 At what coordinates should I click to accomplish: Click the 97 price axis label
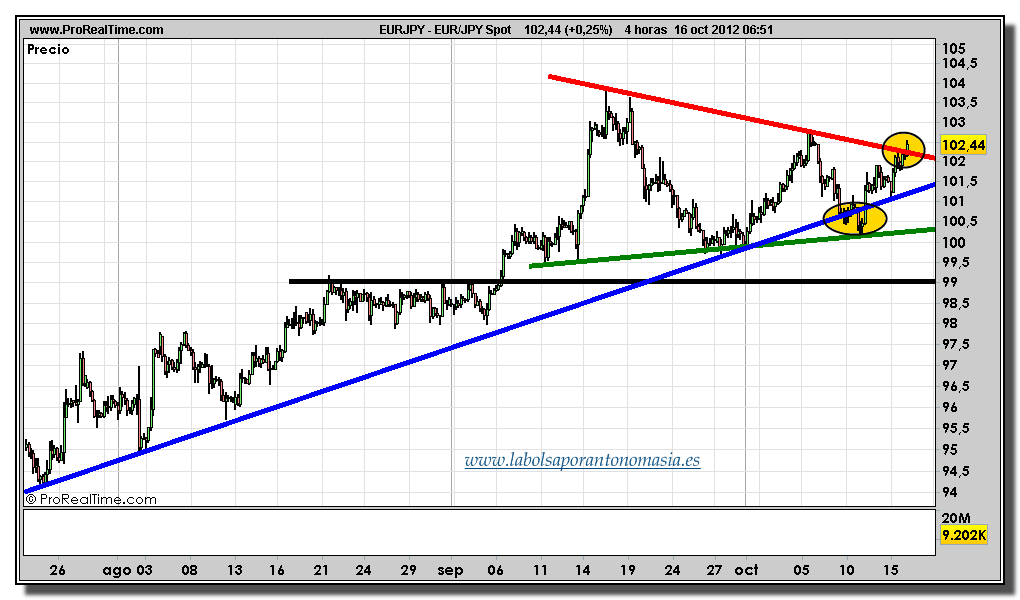950,365
